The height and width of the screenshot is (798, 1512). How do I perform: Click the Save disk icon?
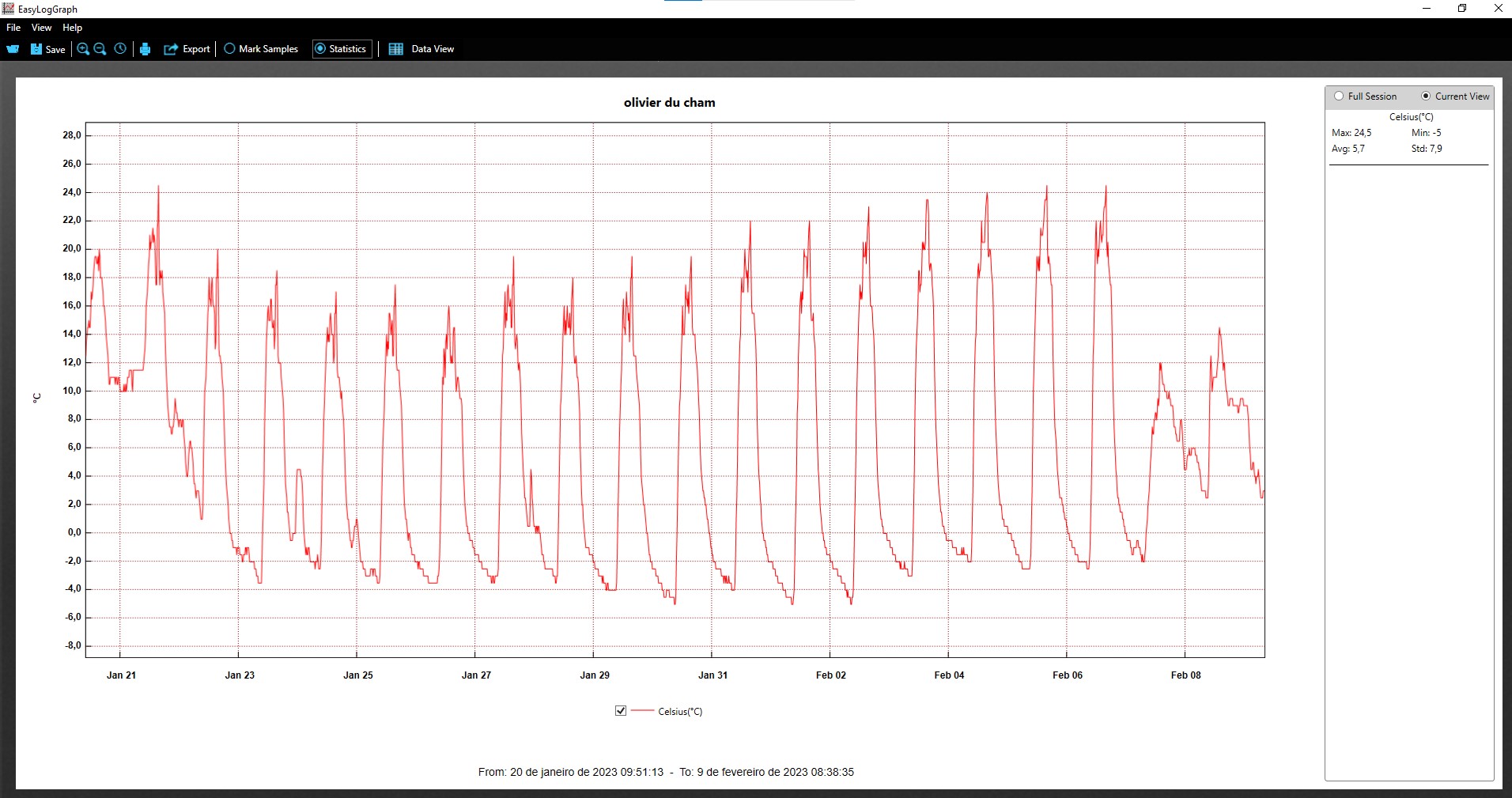coord(36,49)
